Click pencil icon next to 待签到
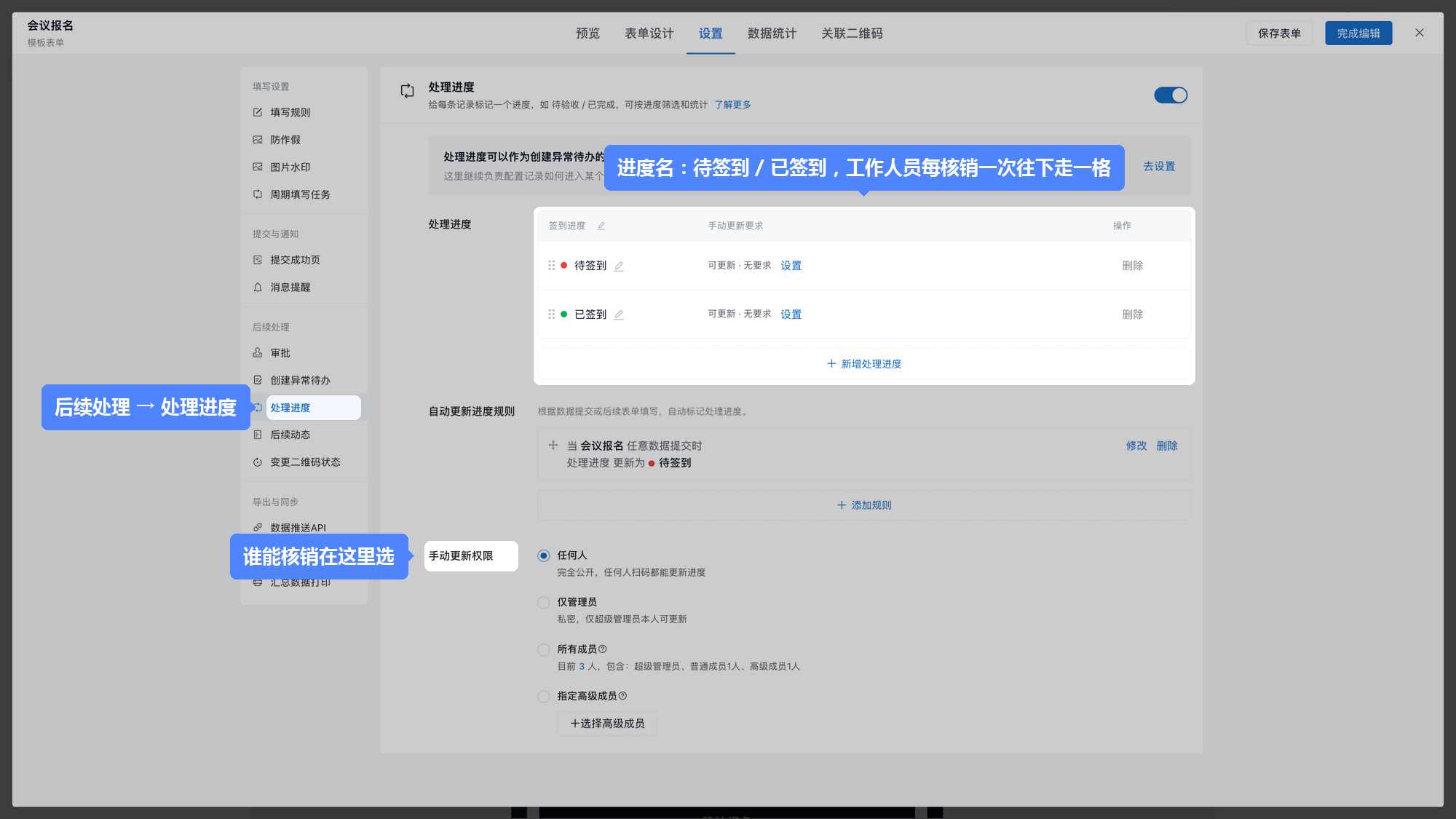The height and width of the screenshot is (819, 1456). click(x=619, y=266)
